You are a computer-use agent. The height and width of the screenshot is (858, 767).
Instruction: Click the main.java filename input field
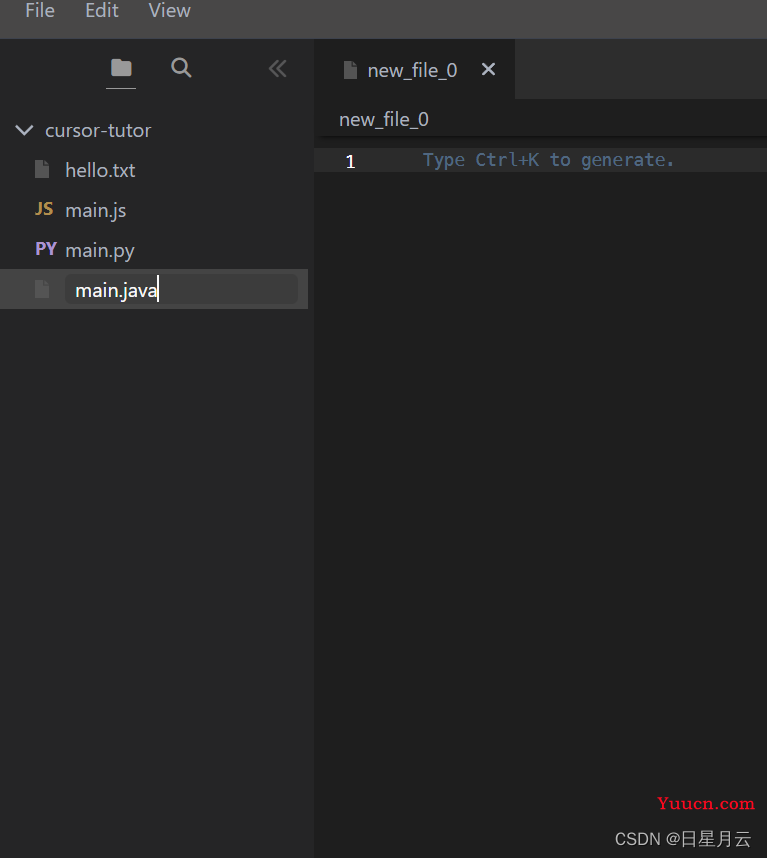point(182,289)
